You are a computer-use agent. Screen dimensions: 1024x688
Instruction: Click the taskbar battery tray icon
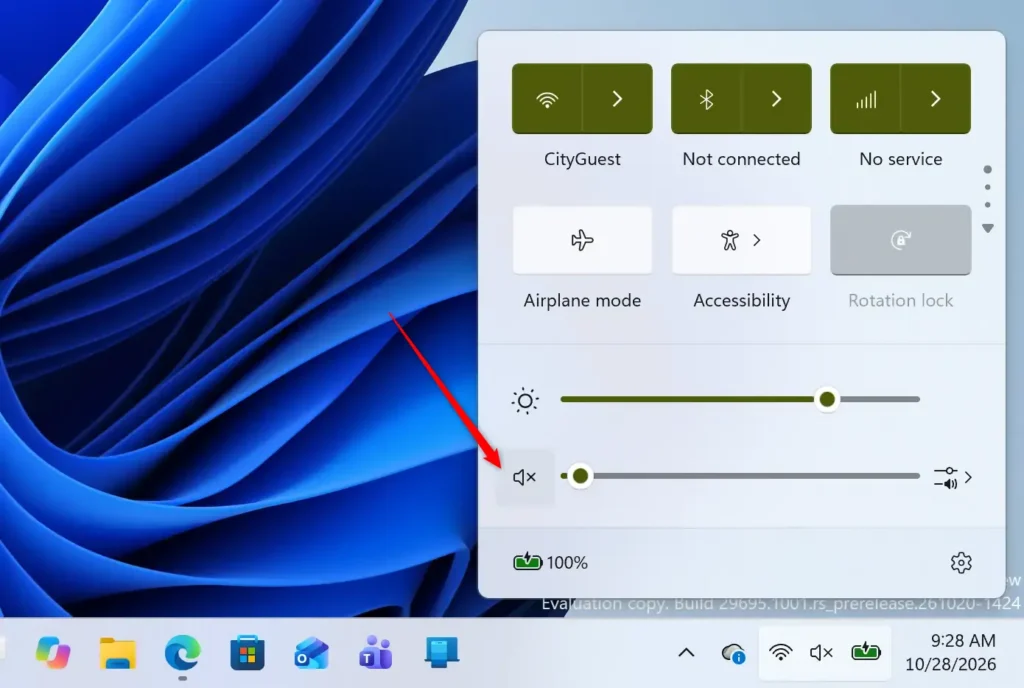pos(866,651)
